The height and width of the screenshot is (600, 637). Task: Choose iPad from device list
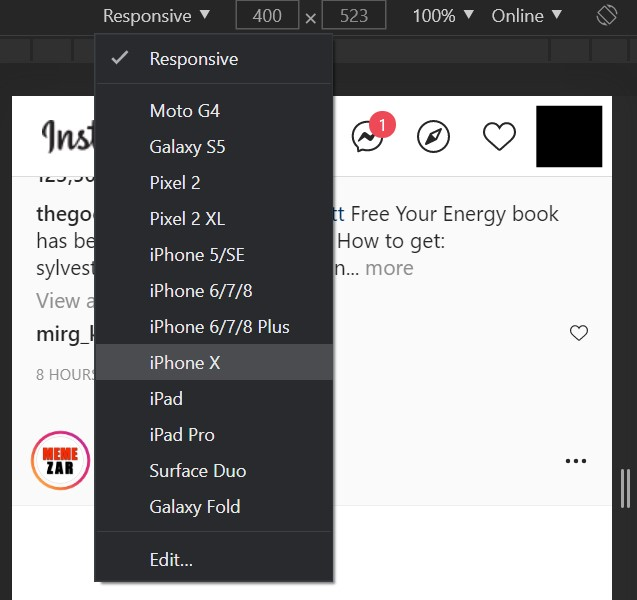tap(214, 399)
